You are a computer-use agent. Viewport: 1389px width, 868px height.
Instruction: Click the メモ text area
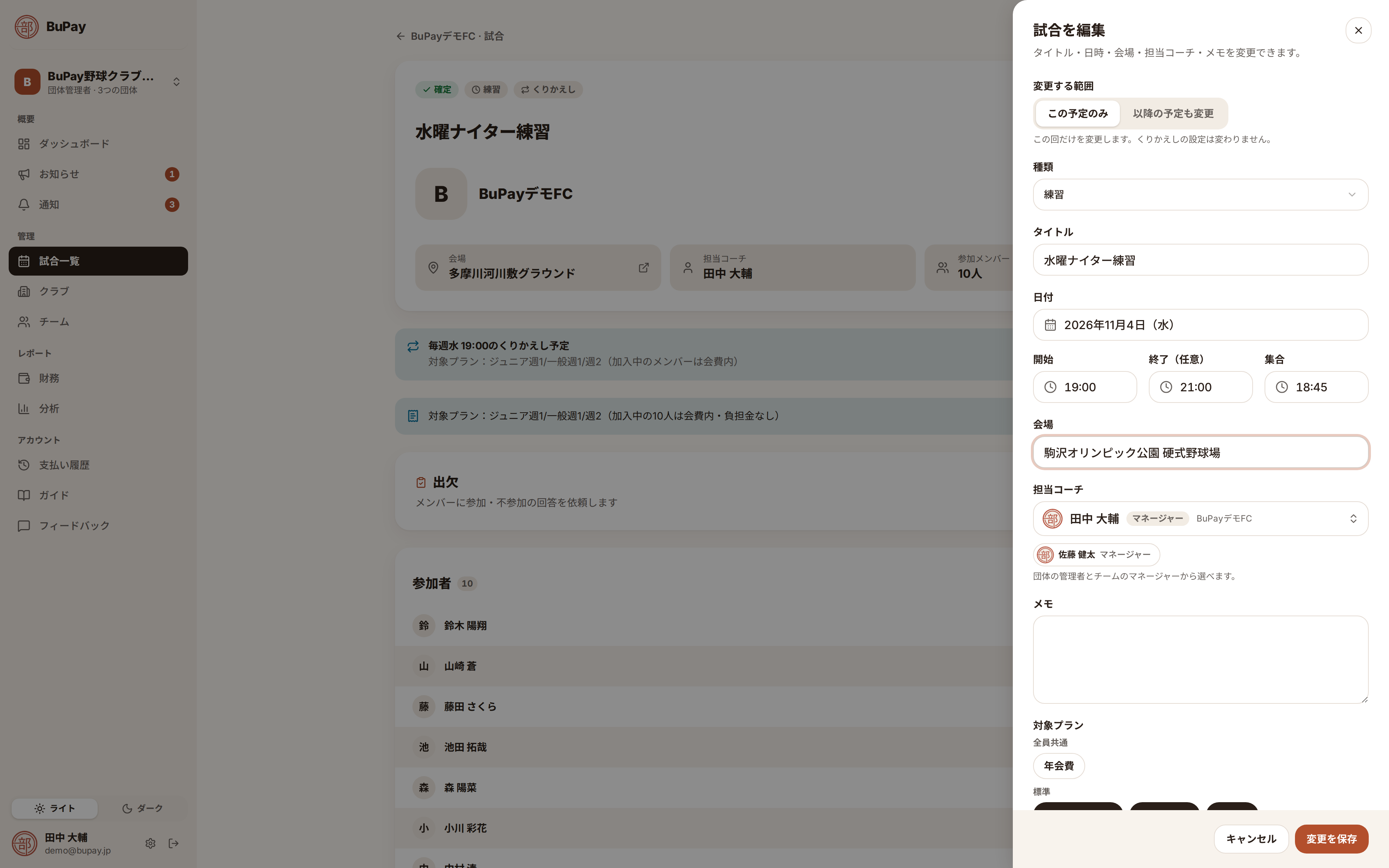pos(1200,660)
